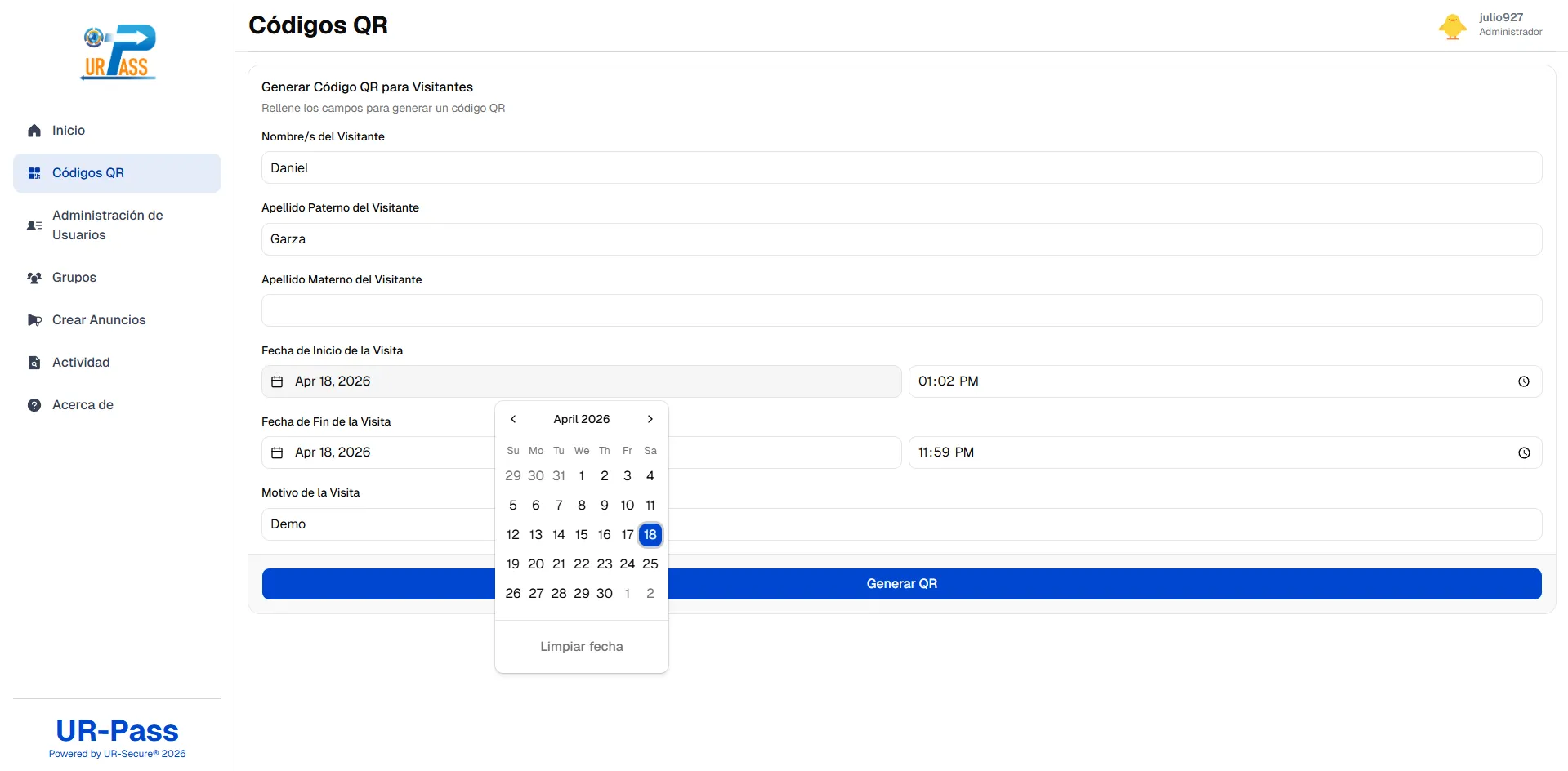Open the Fecha de Inicio date picker
Viewport: 1568px width, 771px height.
pos(581,381)
